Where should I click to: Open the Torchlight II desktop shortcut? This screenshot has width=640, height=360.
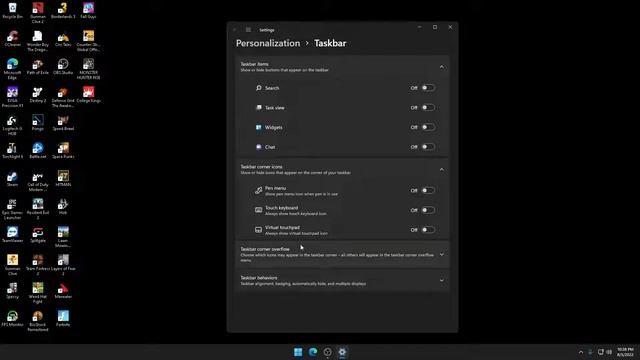[12, 151]
